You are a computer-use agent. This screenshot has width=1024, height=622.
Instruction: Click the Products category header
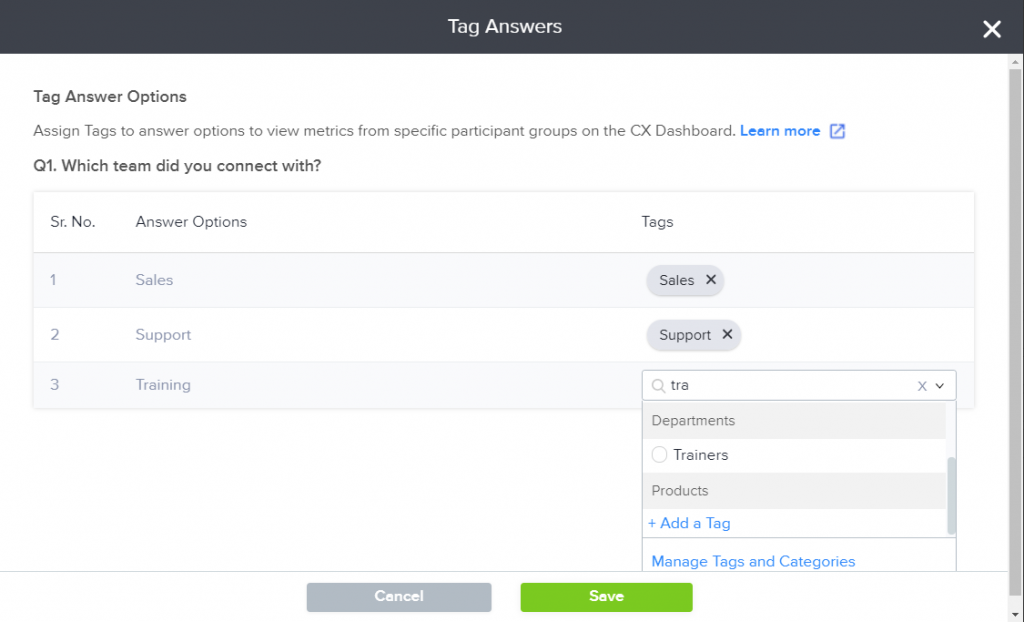tap(680, 491)
